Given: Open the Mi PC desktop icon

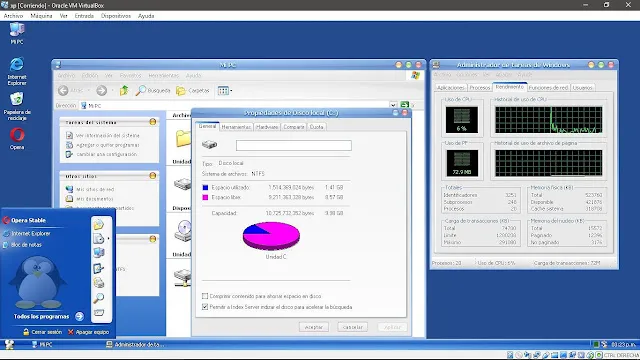Looking at the screenshot, I should pos(17,33).
